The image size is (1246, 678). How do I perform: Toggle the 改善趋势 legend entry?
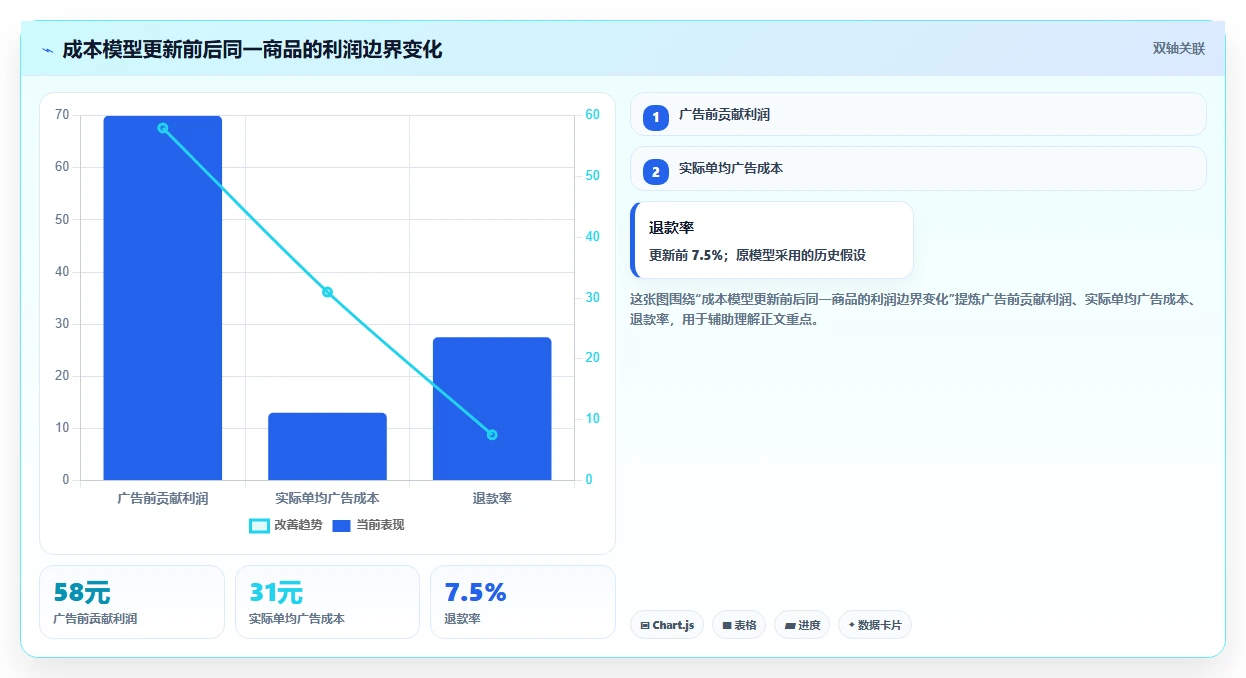286,525
